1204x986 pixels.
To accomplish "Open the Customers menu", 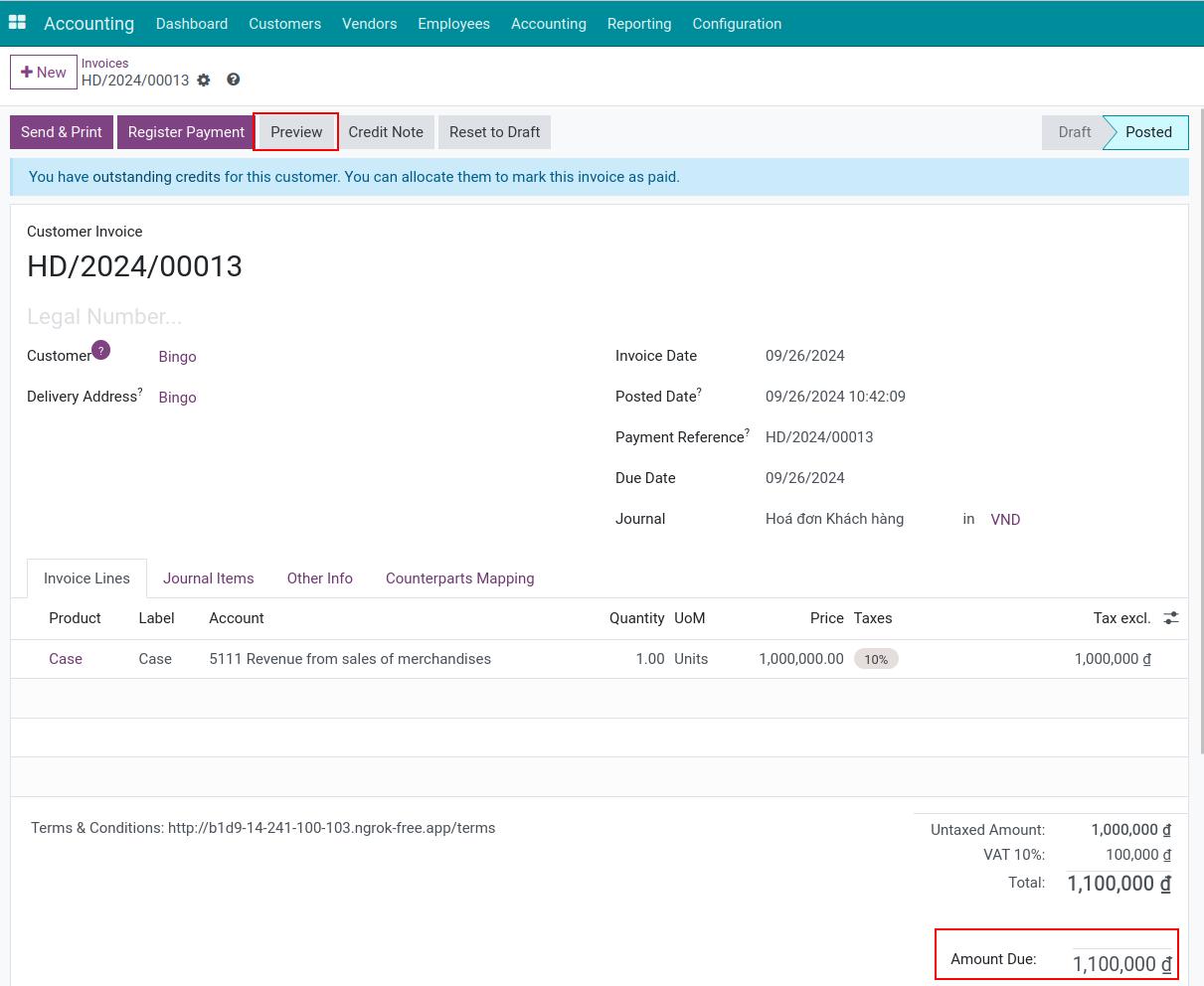I will [x=285, y=23].
